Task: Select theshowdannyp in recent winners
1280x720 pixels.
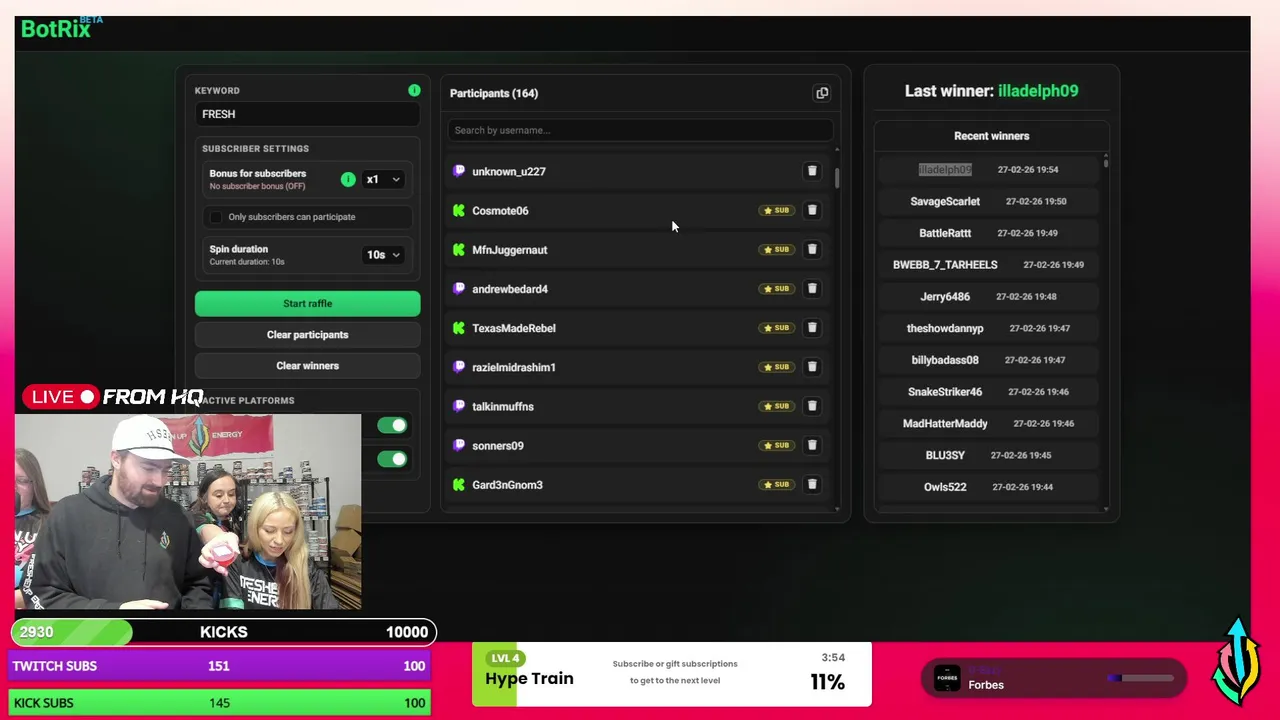Action: 945,328
